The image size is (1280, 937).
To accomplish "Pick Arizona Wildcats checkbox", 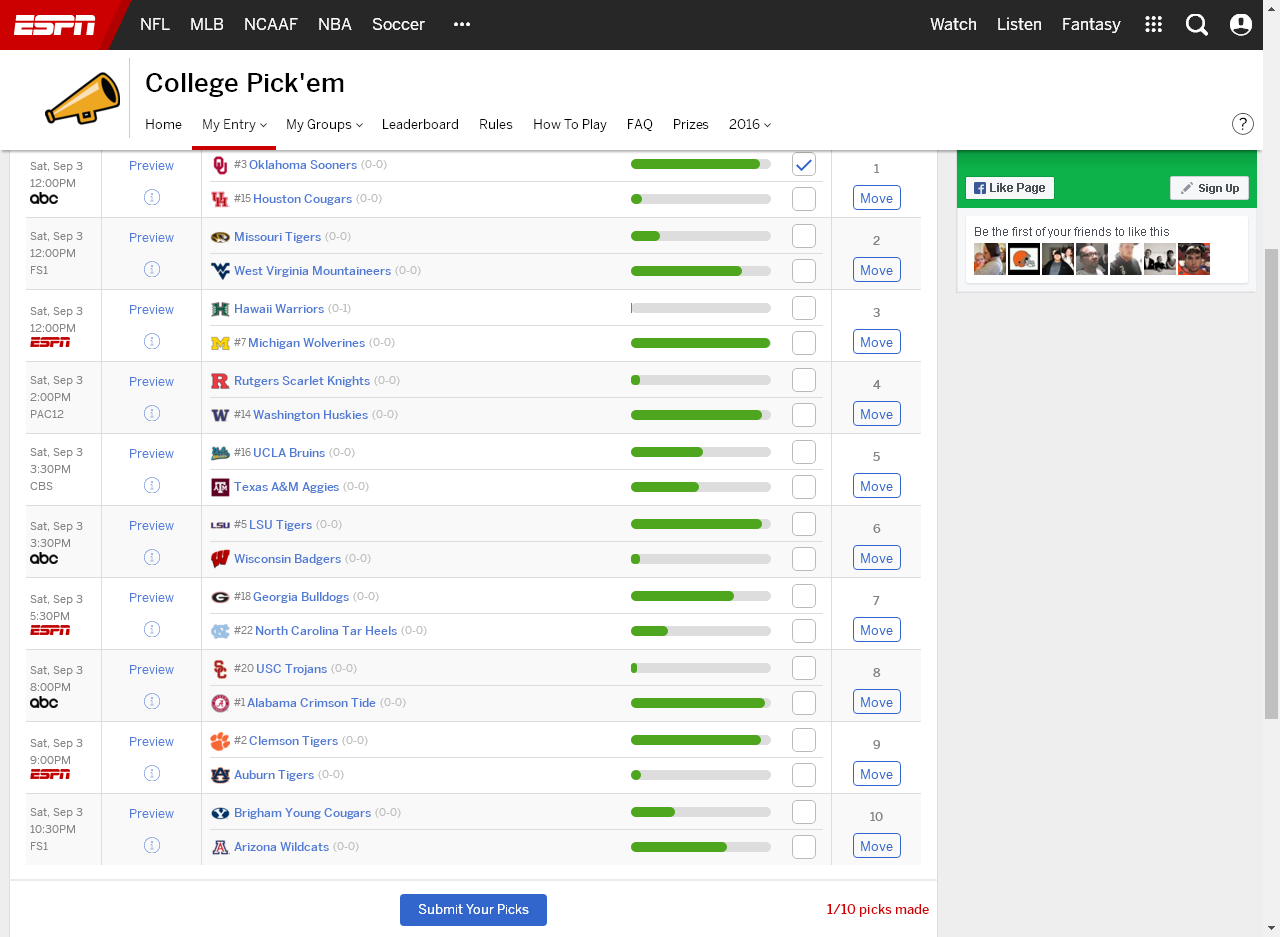I will pyautogui.click(x=804, y=847).
